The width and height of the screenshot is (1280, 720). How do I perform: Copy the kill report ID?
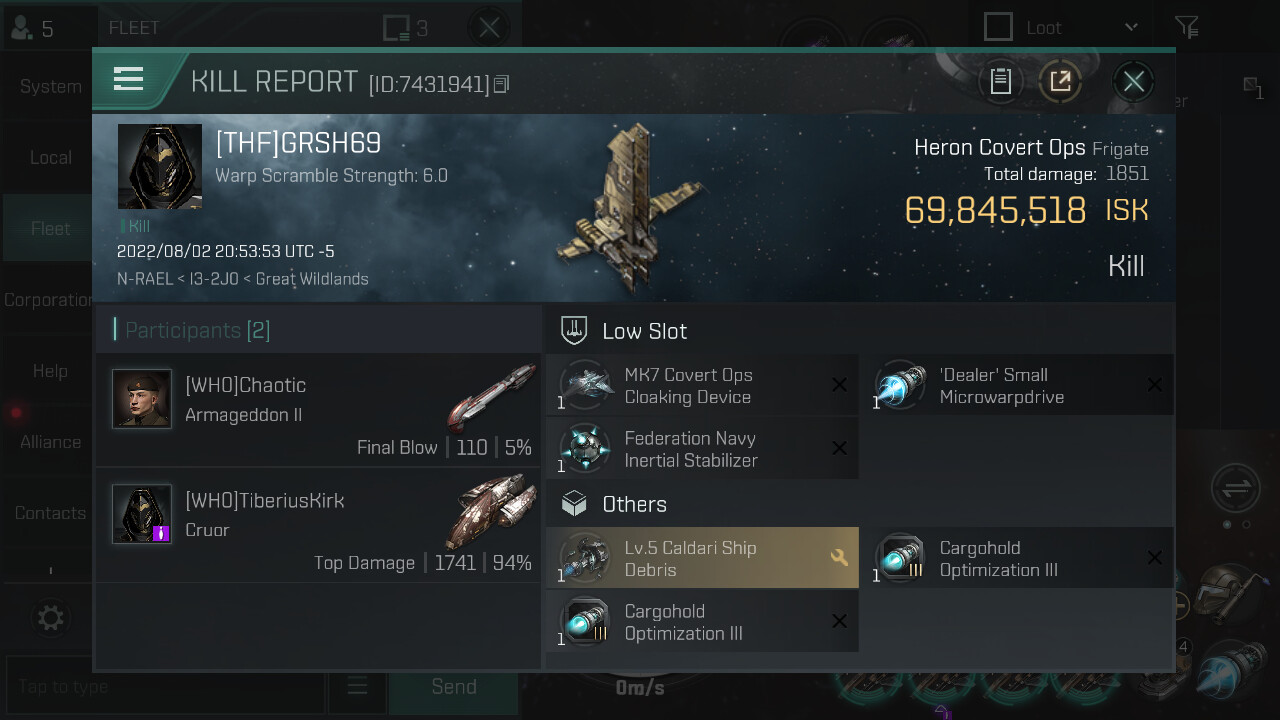(502, 84)
